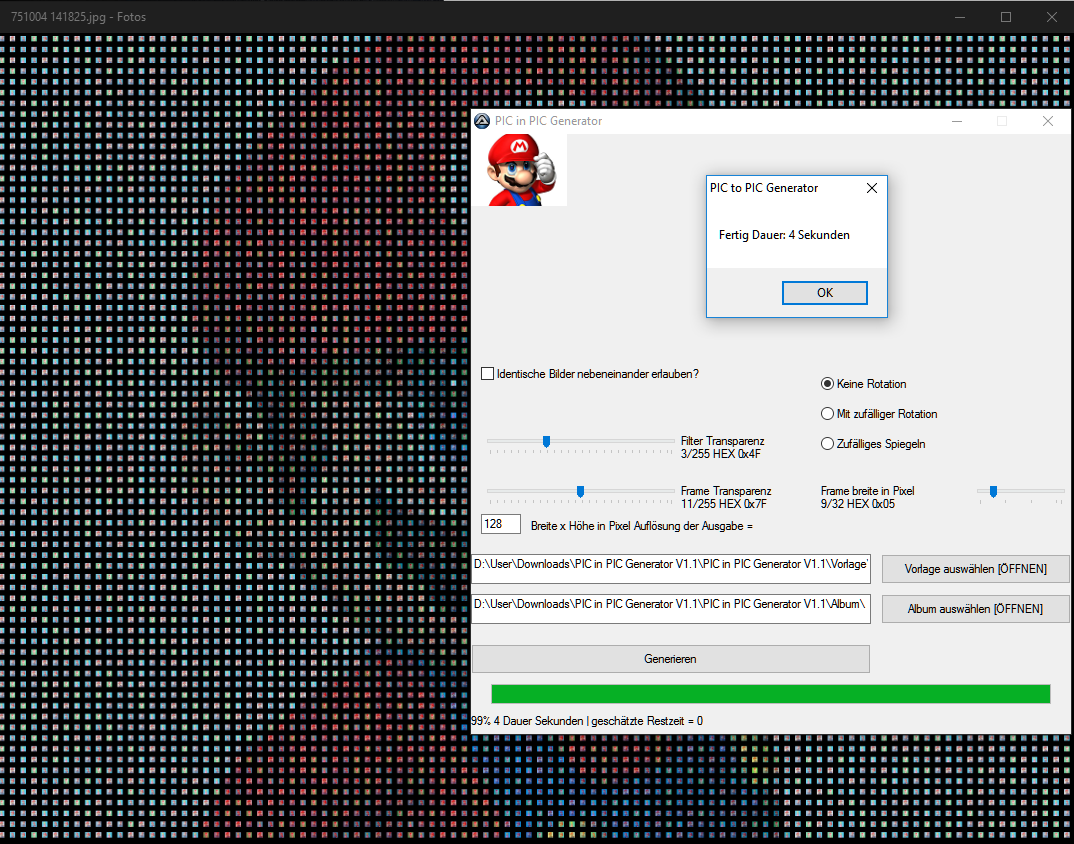Close the PIC to PIC Generator dialog

[871, 188]
